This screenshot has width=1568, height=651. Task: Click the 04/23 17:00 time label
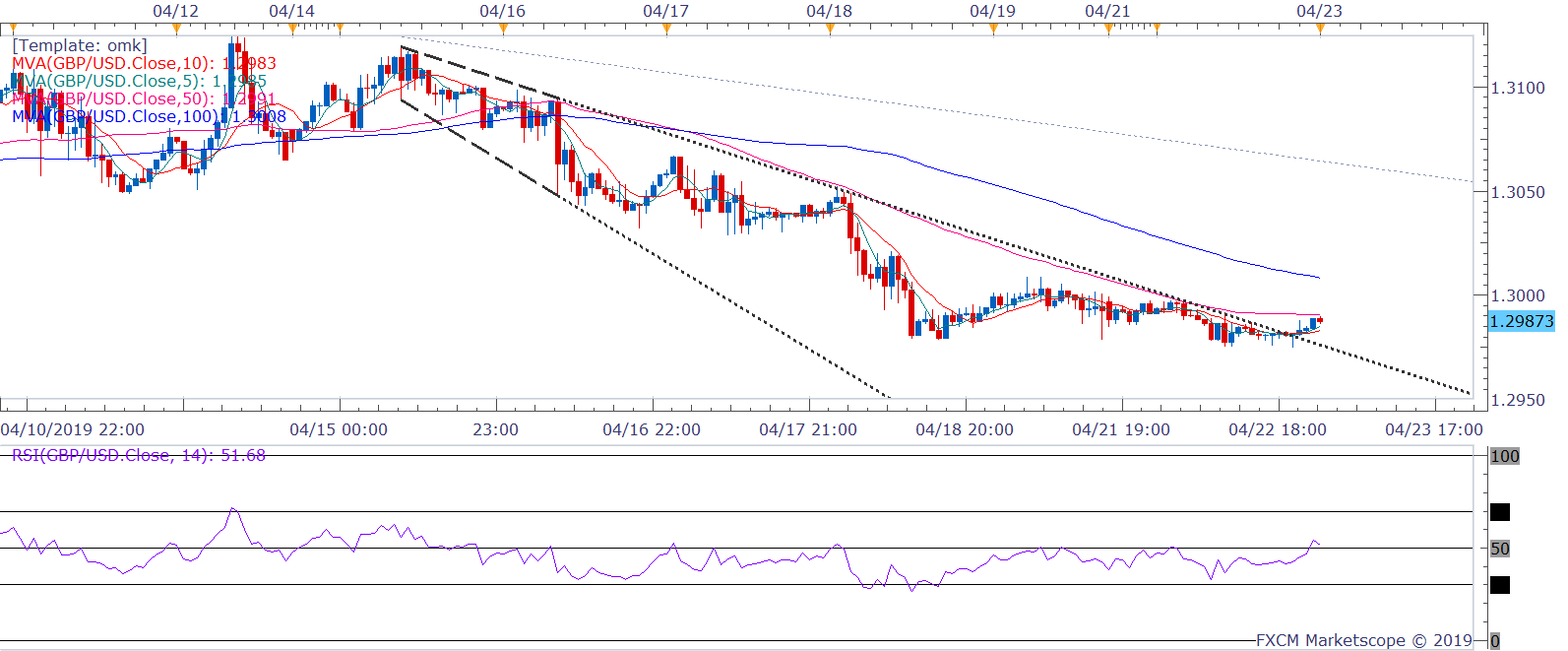point(1434,429)
